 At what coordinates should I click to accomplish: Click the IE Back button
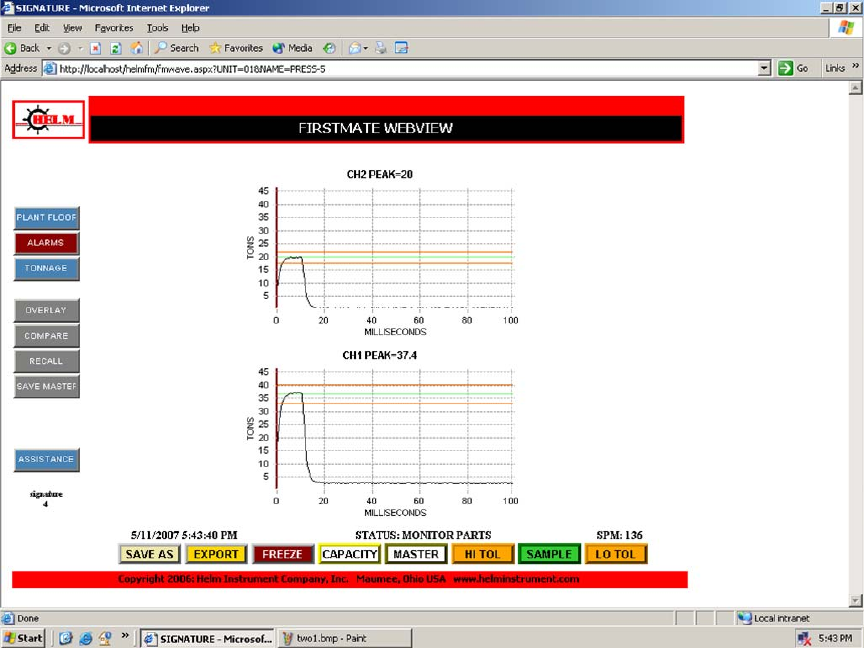(x=22, y=48)
